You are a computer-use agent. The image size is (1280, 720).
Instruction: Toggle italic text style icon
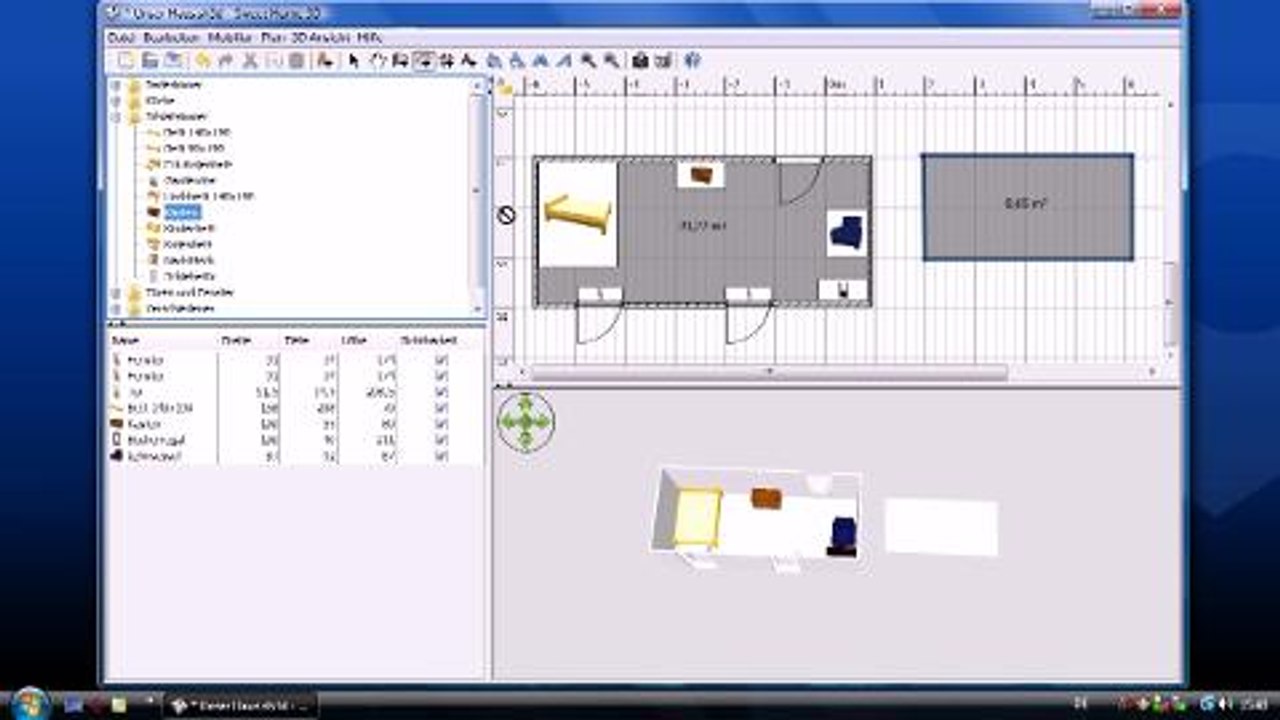pyautogui.click(x=564, y=61)
